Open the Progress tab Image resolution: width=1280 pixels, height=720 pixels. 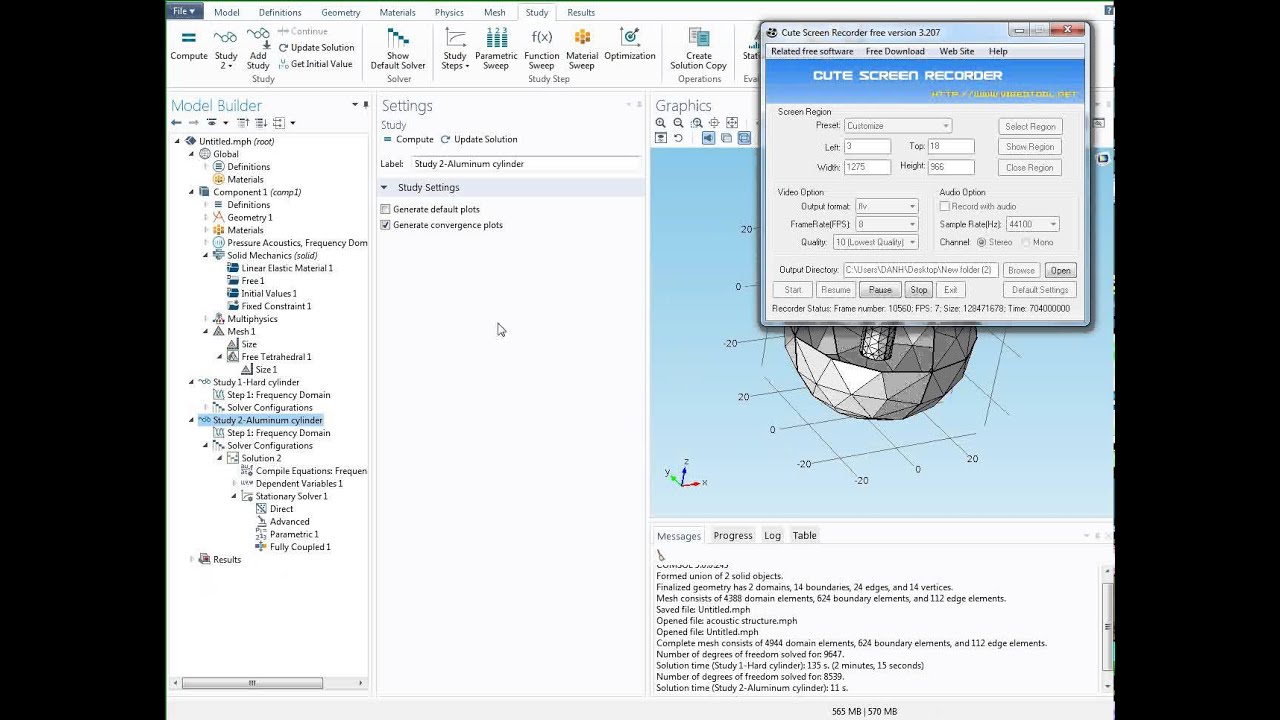[x=733, y=535]
